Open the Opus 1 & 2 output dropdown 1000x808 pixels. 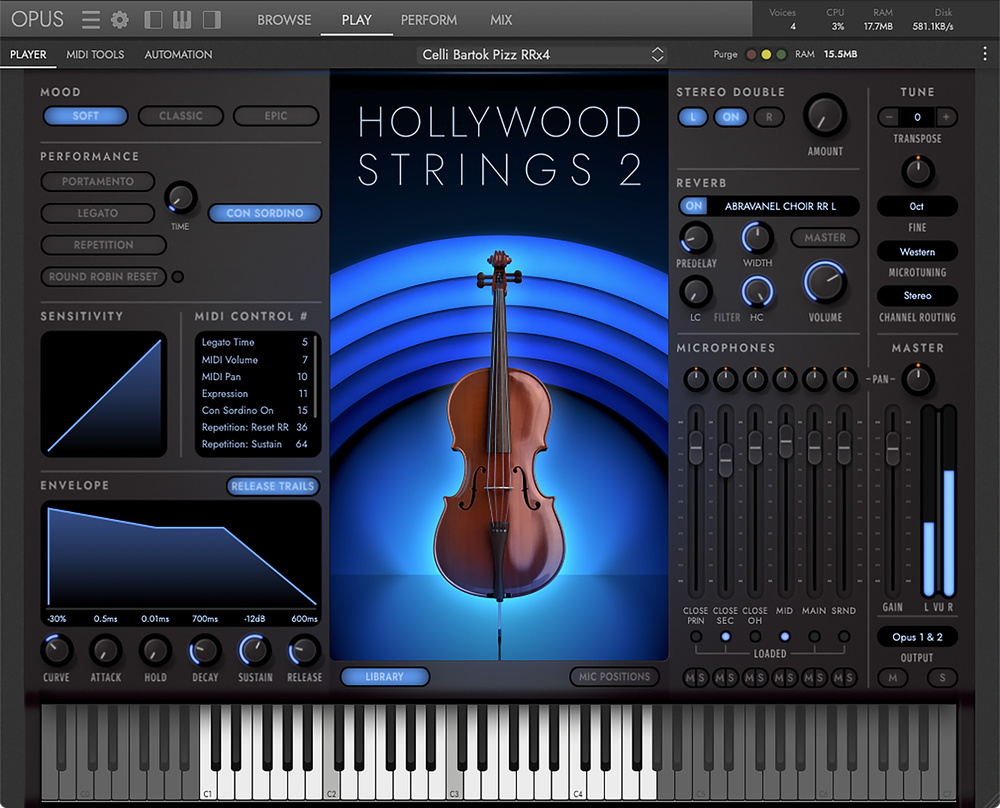pos(917,637)
